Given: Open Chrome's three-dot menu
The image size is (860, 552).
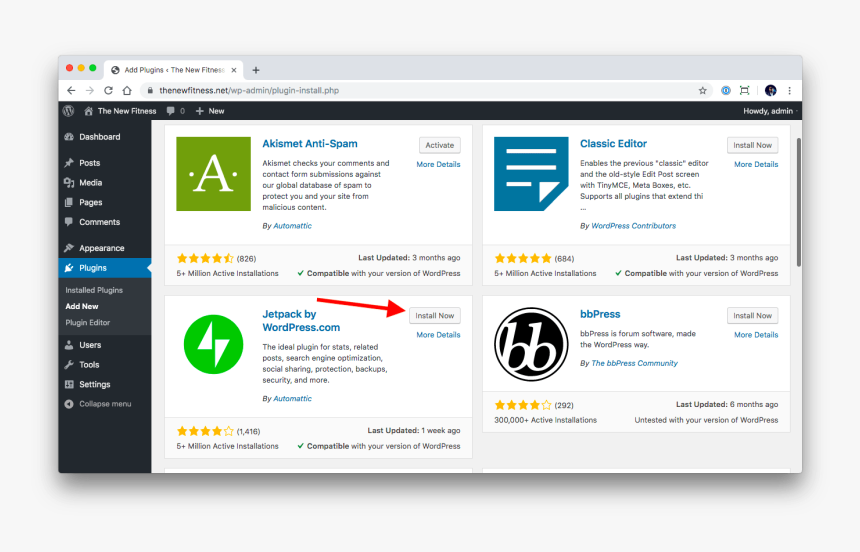Looking at the screenshot, I should (790, 91).
